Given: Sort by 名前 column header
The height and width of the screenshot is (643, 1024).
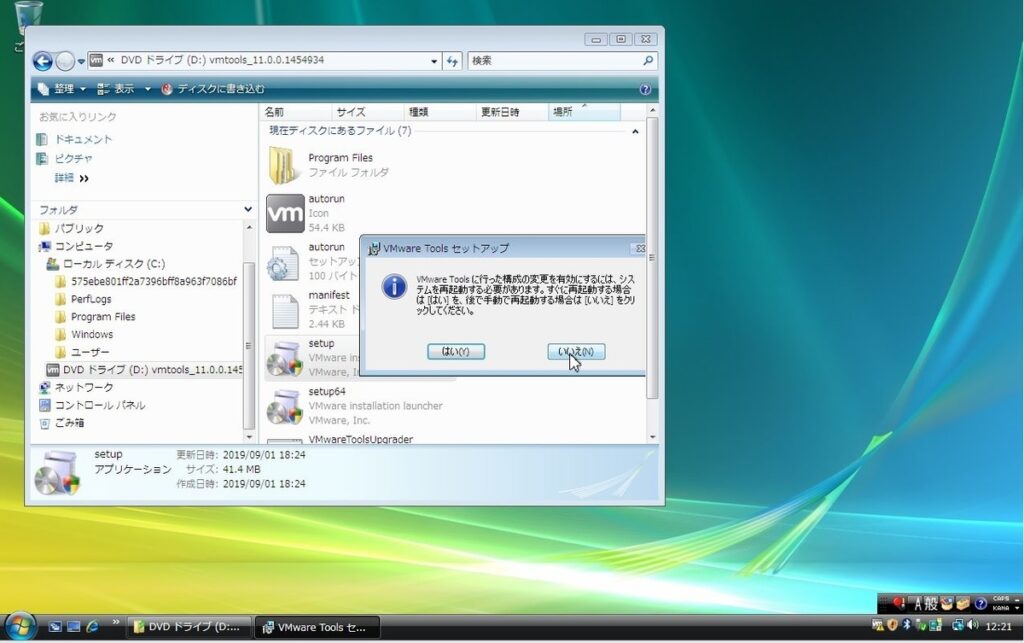Looking at the screenshot, I should (x=295, y=112).
